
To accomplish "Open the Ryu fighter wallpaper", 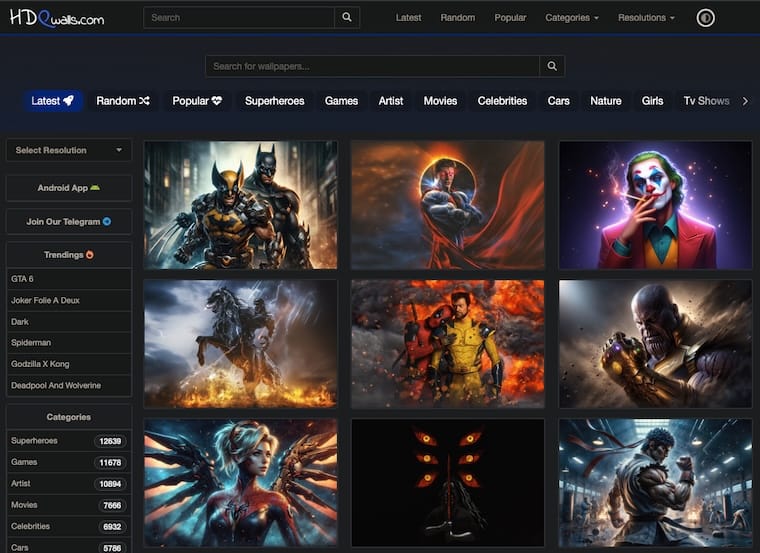I will tap(655, 483).
